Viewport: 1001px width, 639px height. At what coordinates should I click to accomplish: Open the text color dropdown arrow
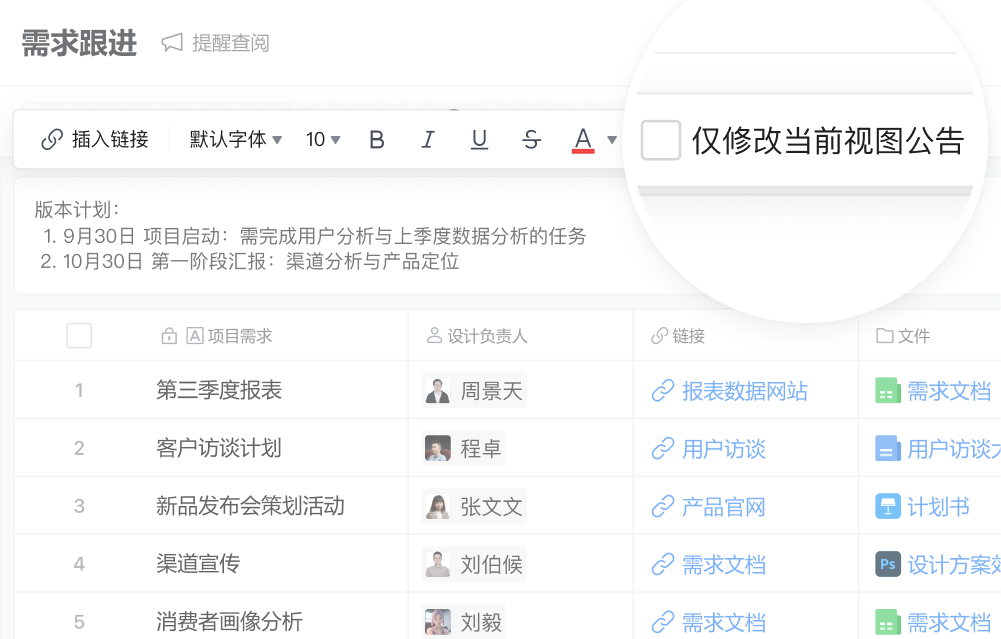(612, 140)
